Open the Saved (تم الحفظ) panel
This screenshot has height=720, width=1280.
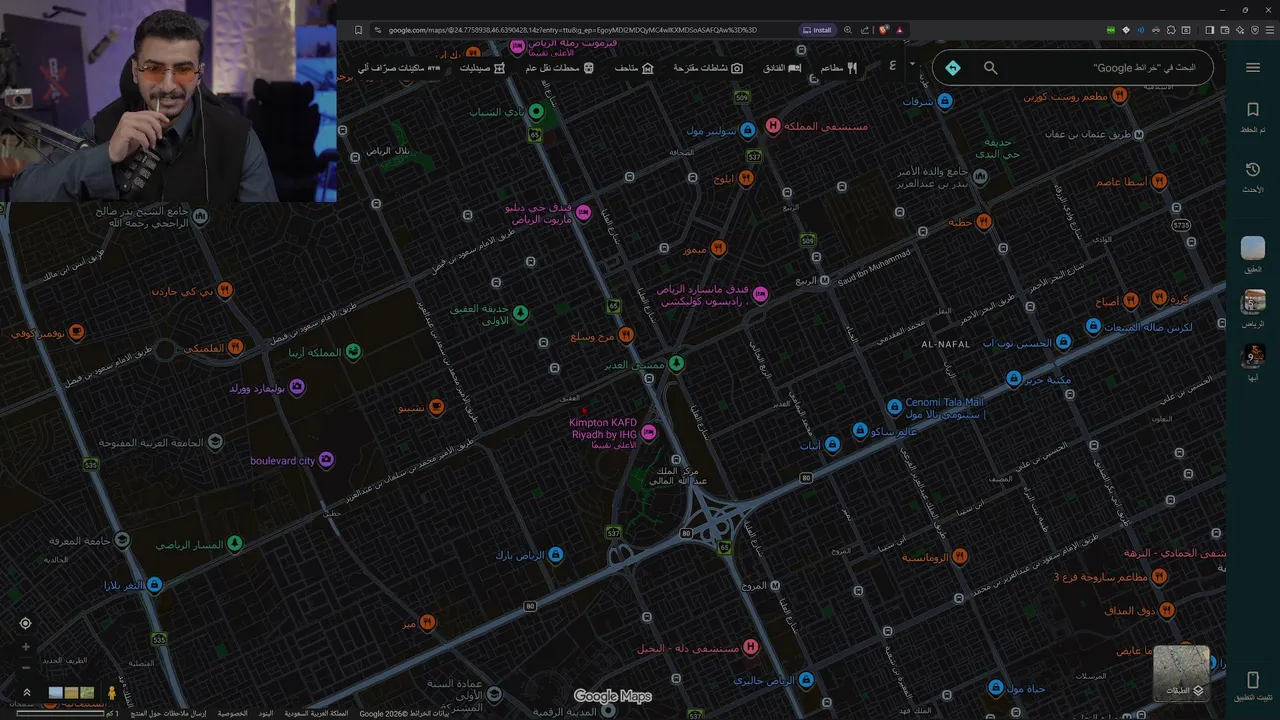point(1253,115)
